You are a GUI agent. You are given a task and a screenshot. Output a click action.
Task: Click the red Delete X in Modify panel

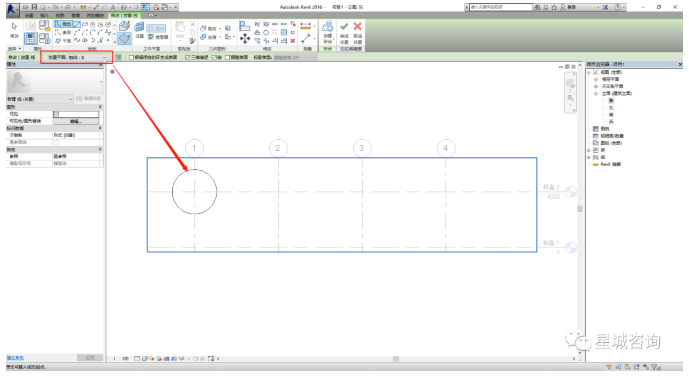point(293,41)
